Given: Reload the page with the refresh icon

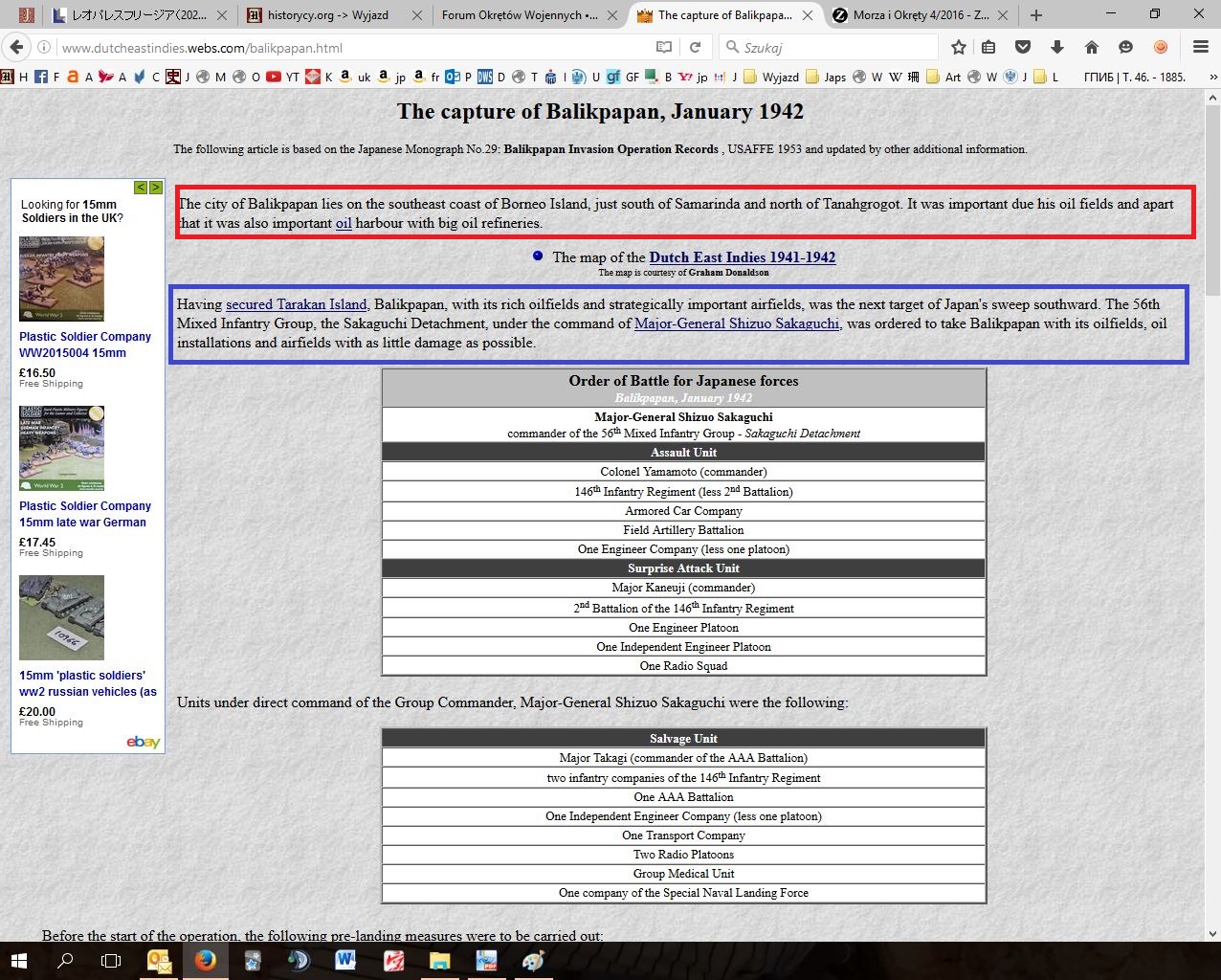Looking at the screenshot, I should point(696,47).
